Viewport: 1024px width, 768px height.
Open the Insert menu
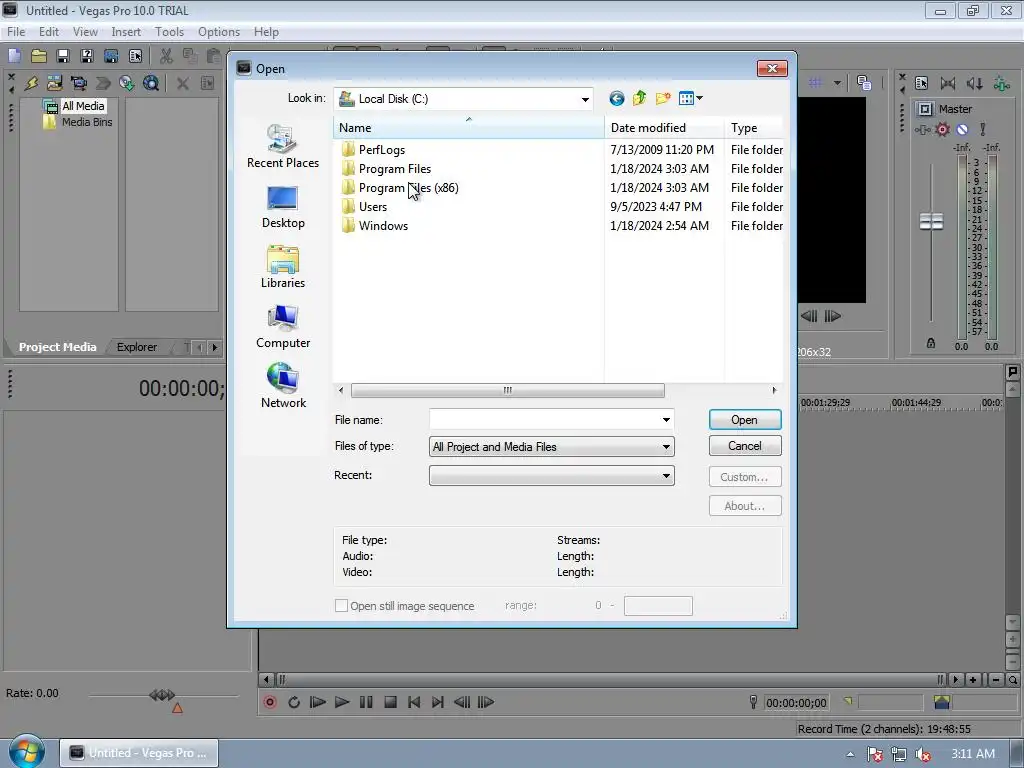tap(126, 31)
